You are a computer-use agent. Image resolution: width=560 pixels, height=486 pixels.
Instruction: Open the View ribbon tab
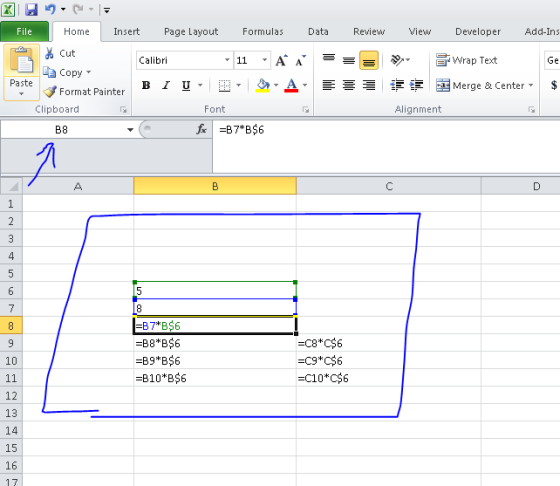coord(420,31)
